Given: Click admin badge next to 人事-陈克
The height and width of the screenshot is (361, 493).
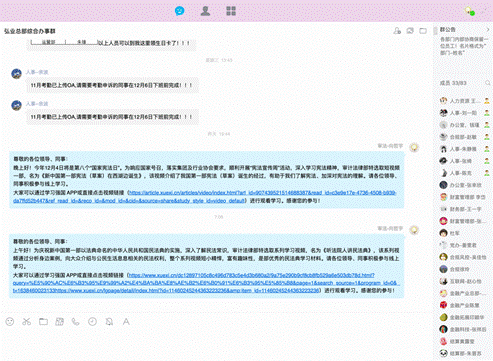Looking at the screenshot, I should point(487,173).
